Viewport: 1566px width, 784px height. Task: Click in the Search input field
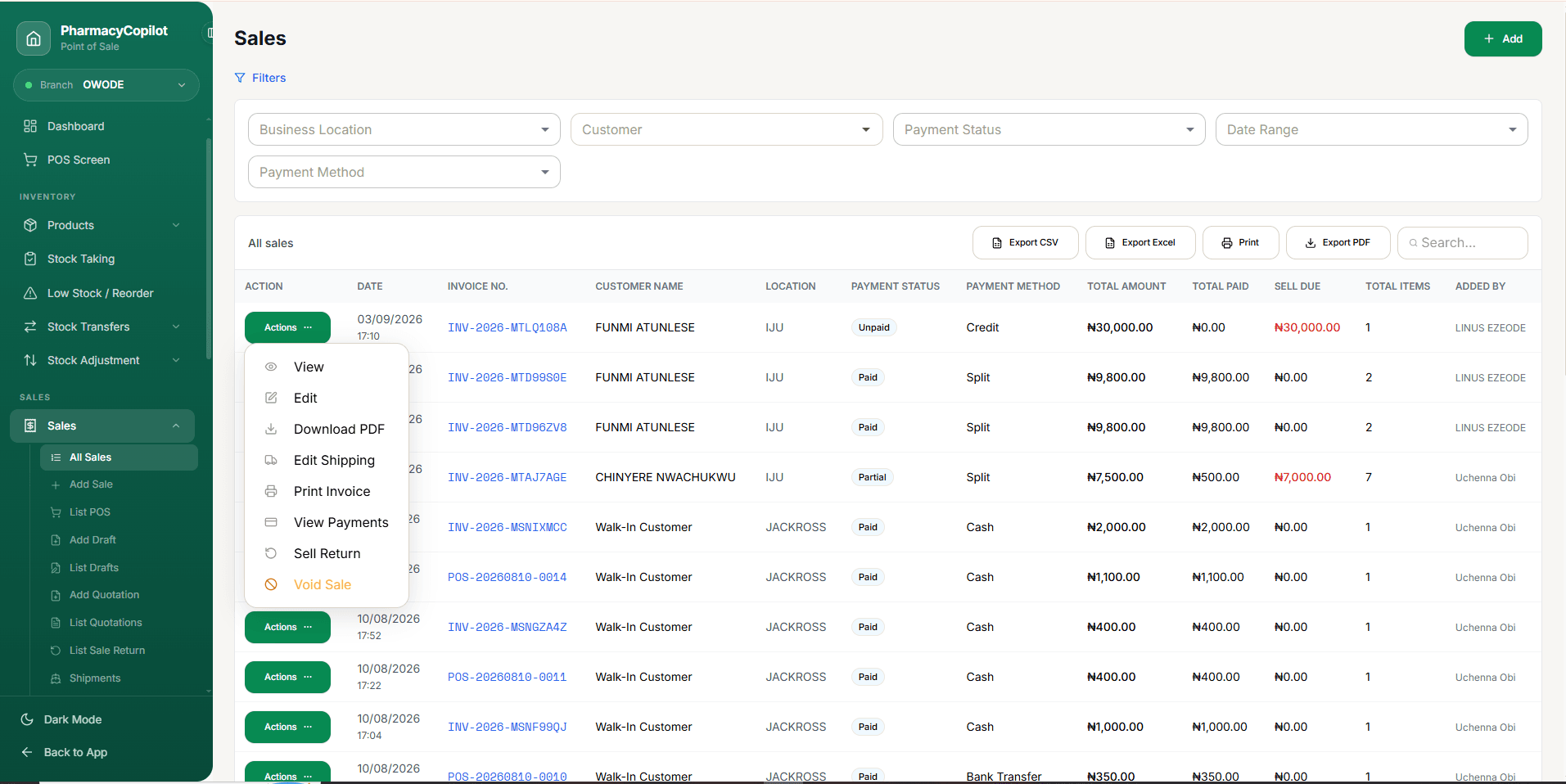pos(1463,243)
